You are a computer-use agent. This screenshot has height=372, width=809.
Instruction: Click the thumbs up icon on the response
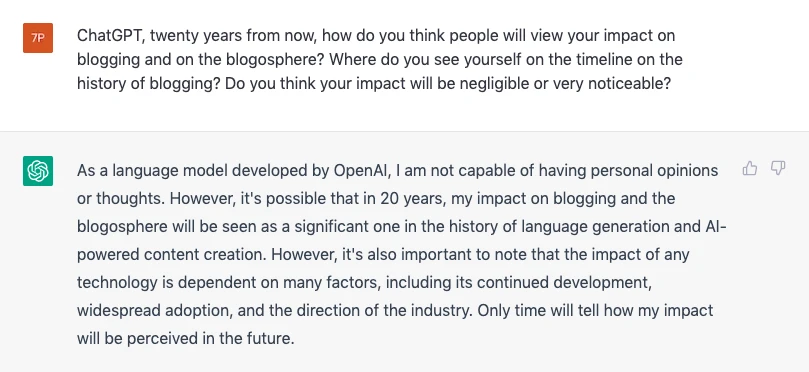(x=750, y=169)
